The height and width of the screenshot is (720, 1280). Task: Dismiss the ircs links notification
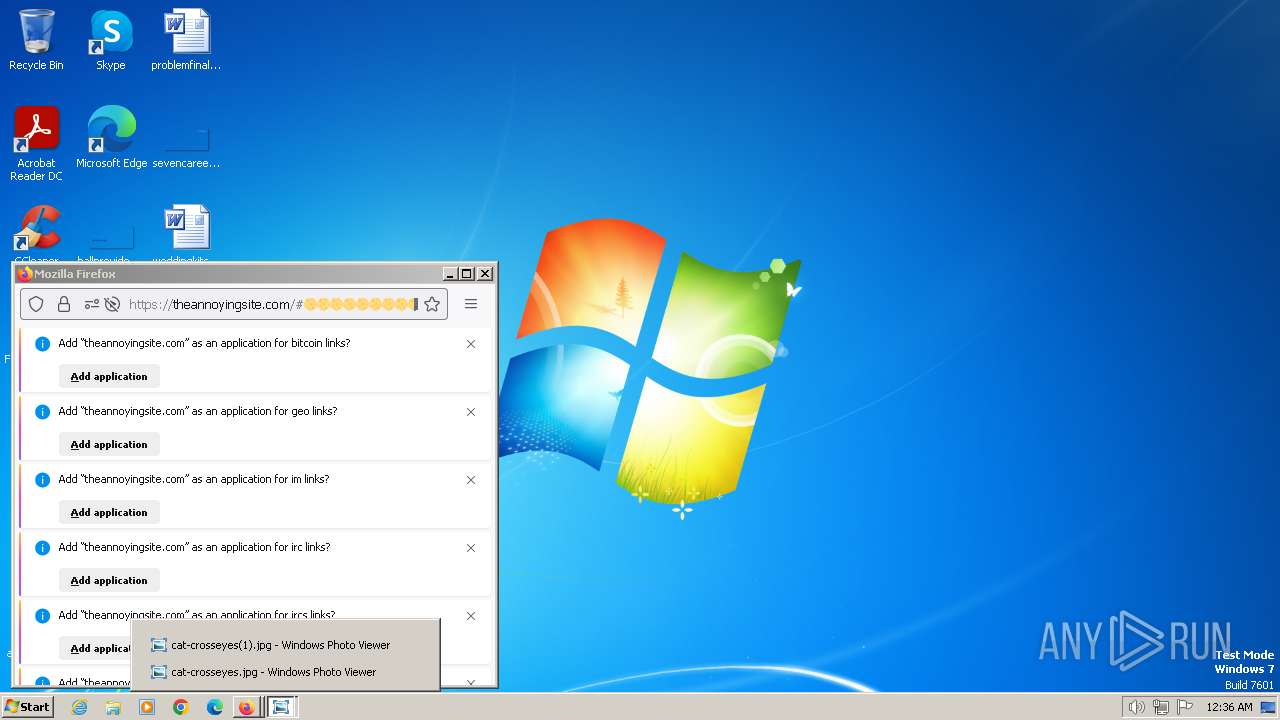point(471,616)
